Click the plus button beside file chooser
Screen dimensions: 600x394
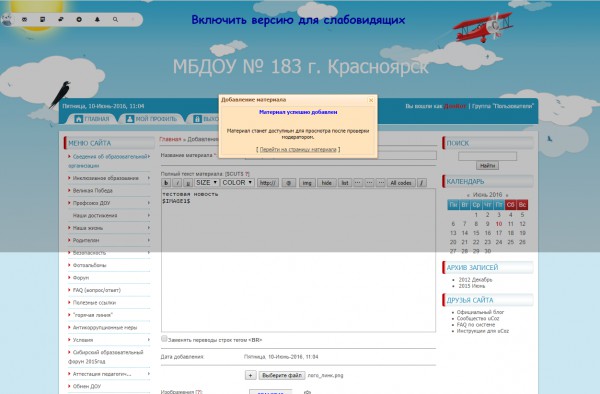click(251, 375)
